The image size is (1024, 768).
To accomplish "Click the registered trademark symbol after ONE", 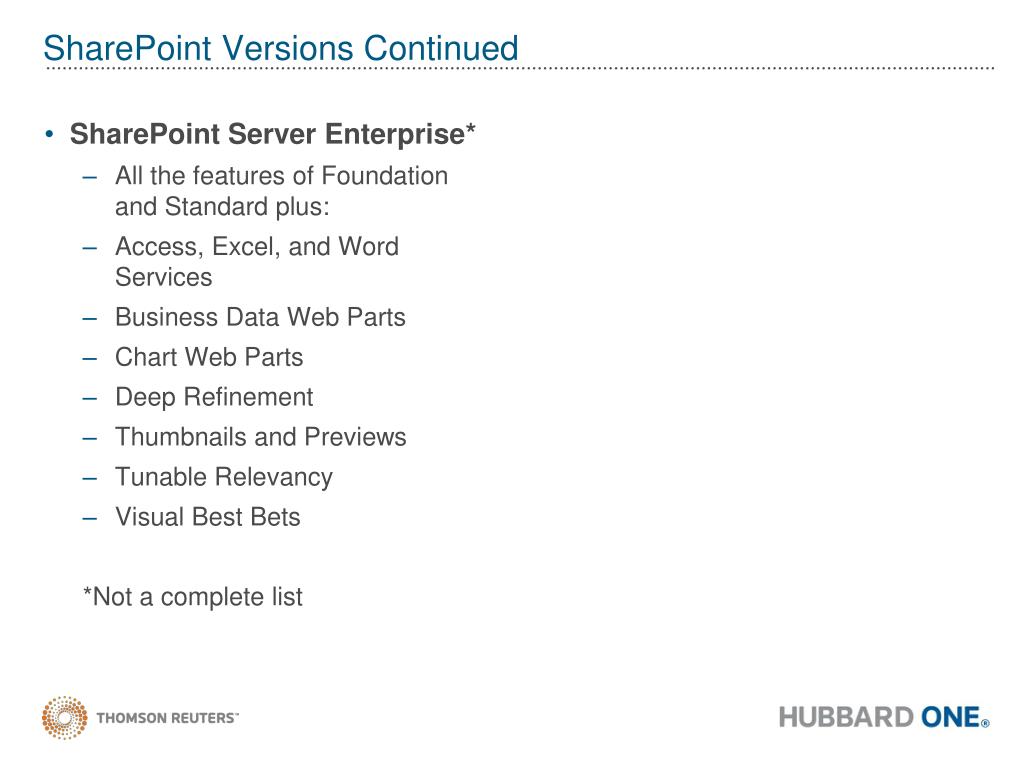I will [985, 723].
